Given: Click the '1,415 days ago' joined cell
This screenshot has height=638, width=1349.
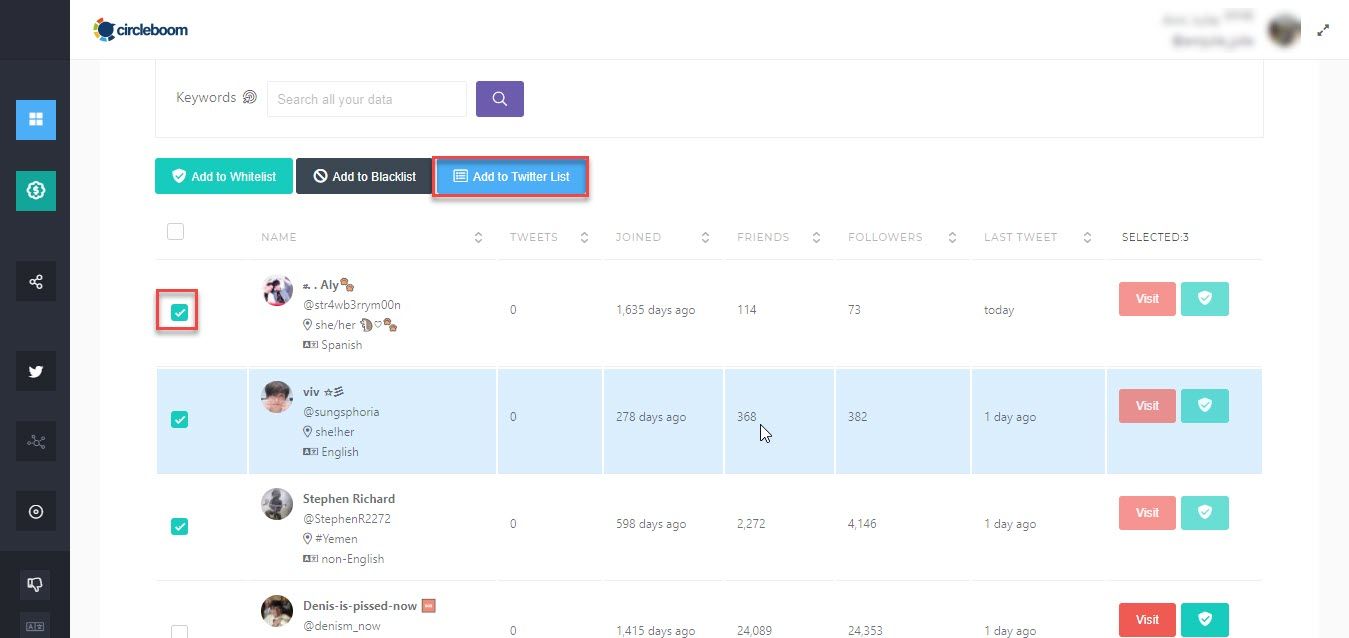Looking at the screenshot, I should click(x=655, y=631).
